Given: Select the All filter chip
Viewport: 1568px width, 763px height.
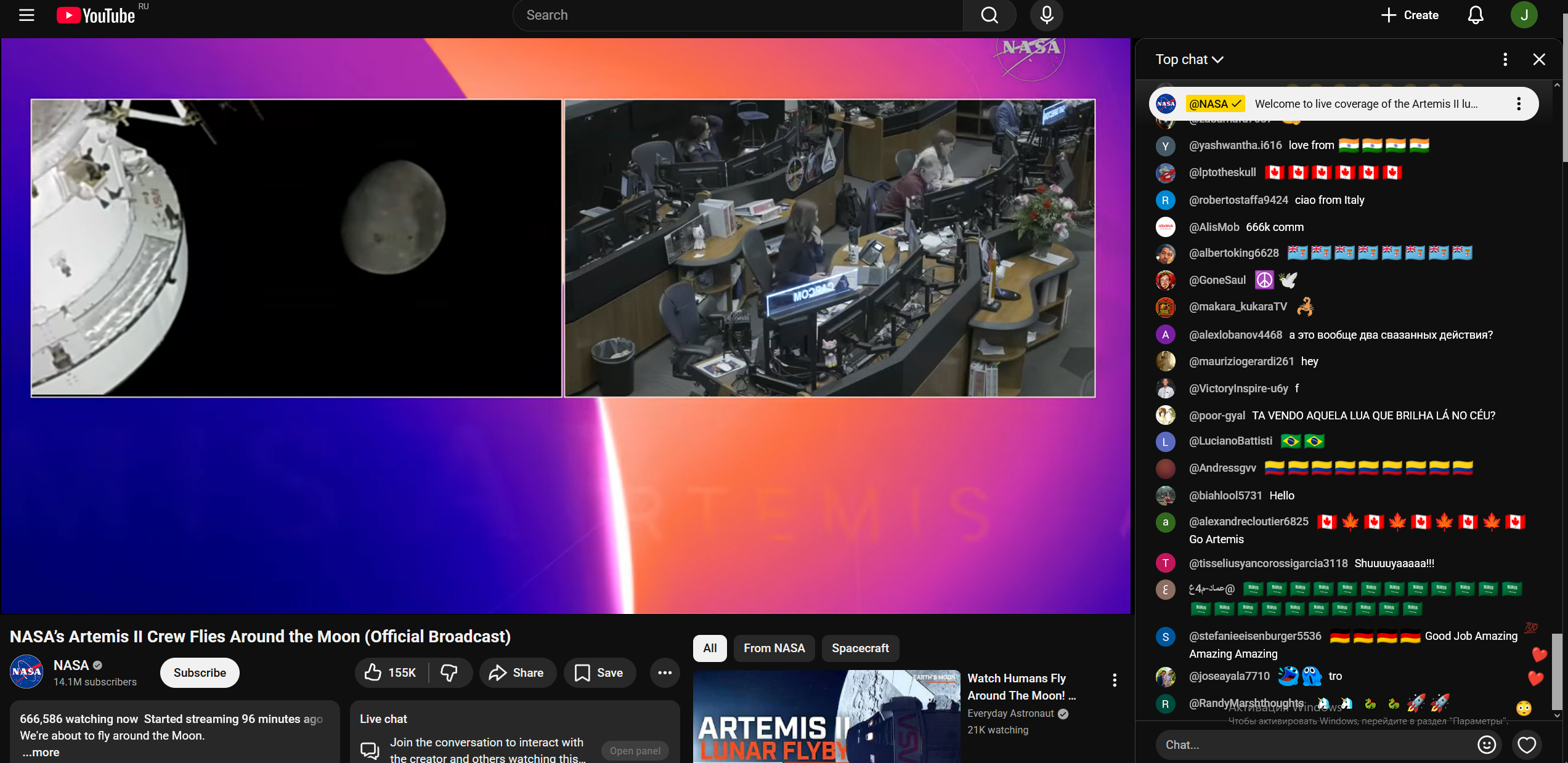Looking at the screenshot, I should coord(710,648).
